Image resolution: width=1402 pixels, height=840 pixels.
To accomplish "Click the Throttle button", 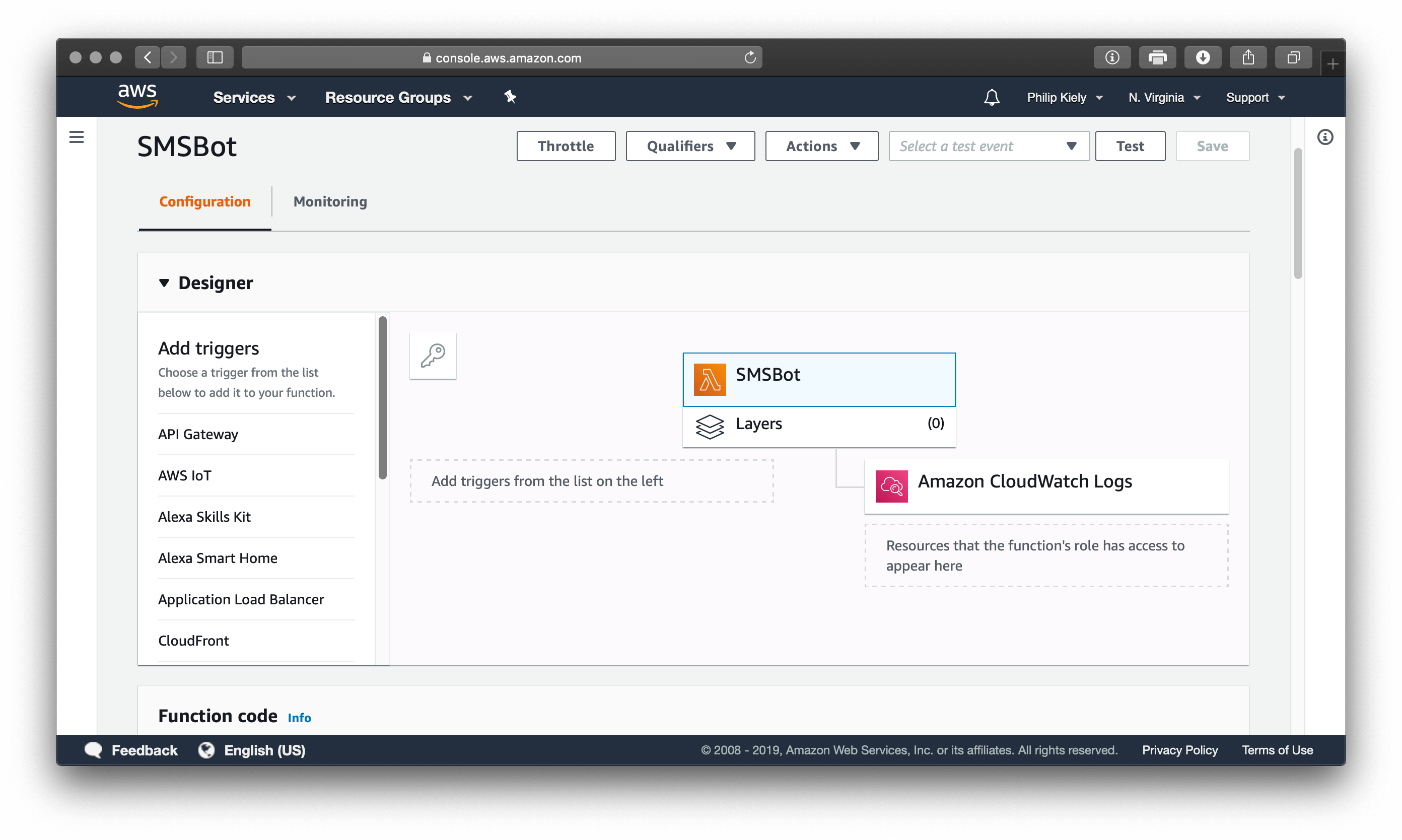I will [x=566, y=146].
